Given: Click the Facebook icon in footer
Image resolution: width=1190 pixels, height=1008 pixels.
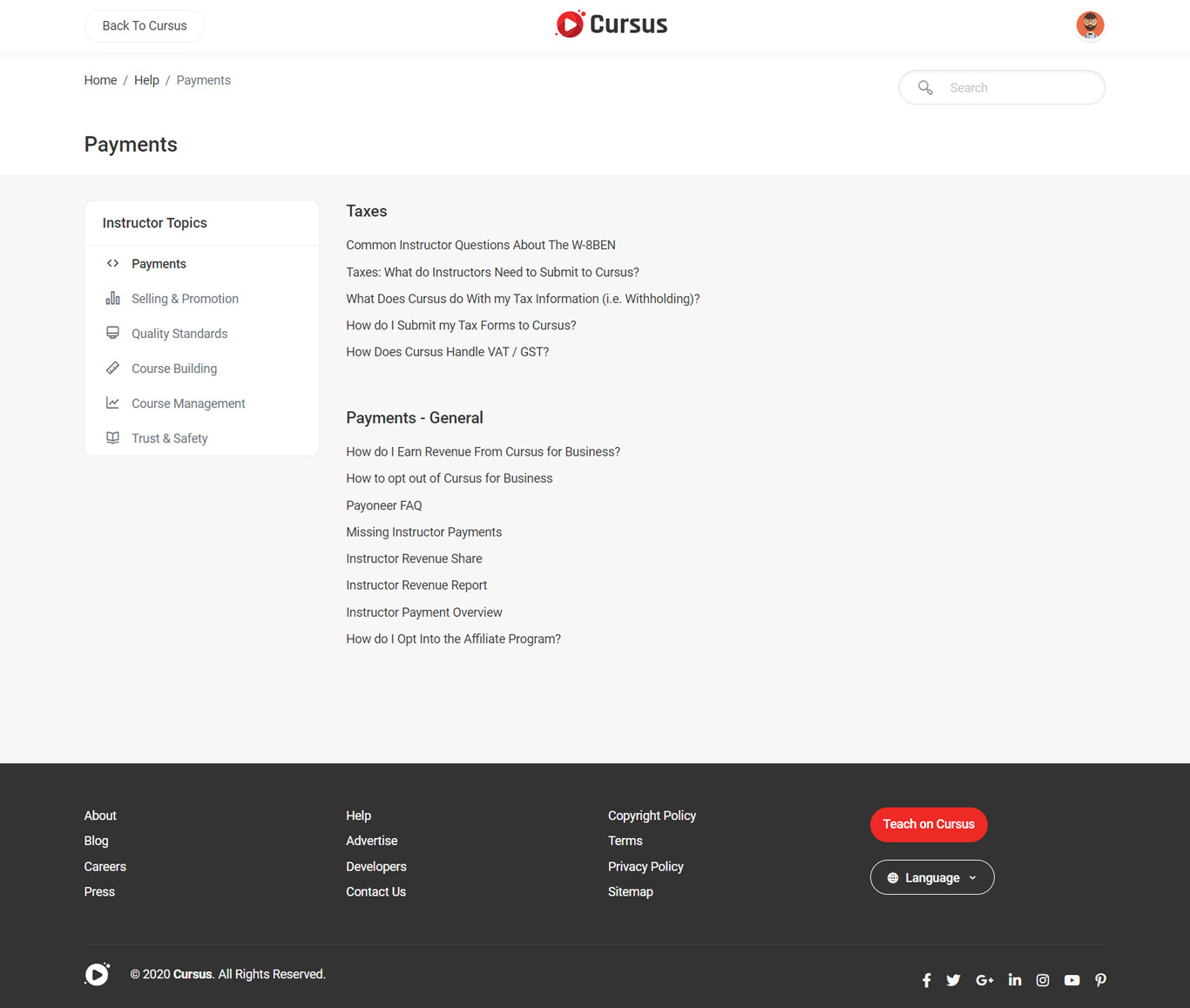Looking at the screenshot, I should click(x=926, y=980).
